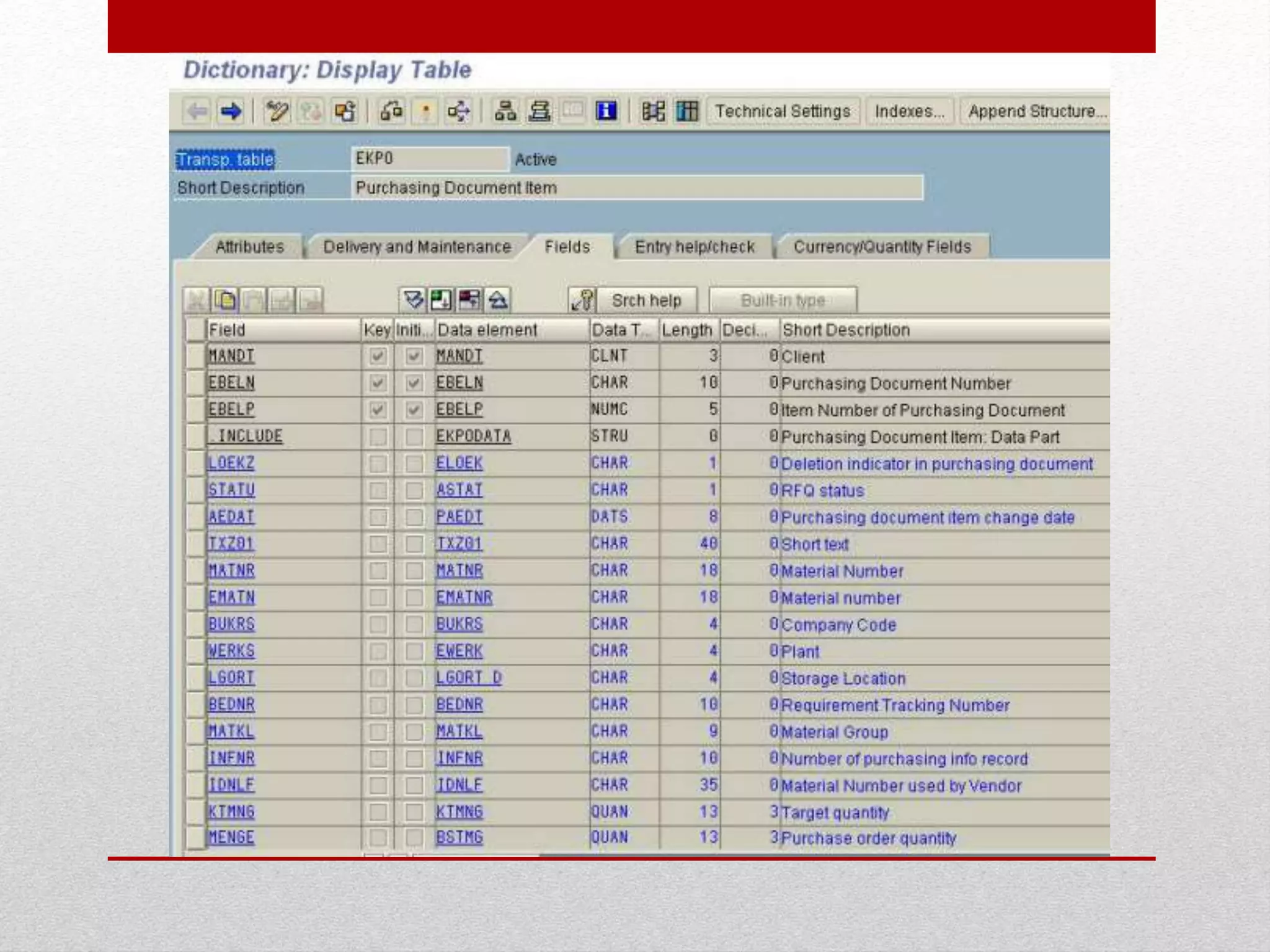Toggle the Initial checkbox for EBELN row
The image size is (1270, 952).
414,383
